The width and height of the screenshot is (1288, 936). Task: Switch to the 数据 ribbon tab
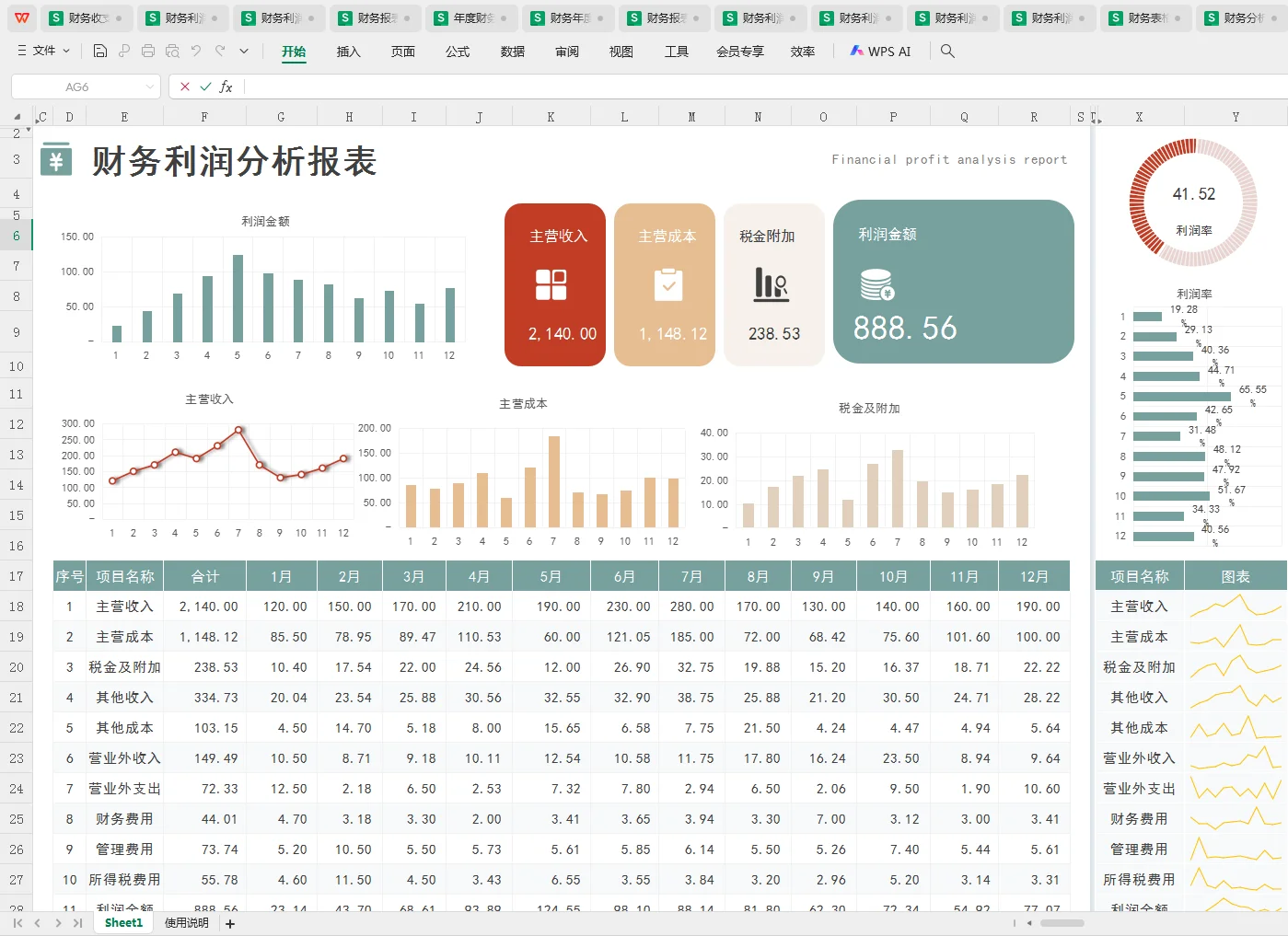pos(512,52)
